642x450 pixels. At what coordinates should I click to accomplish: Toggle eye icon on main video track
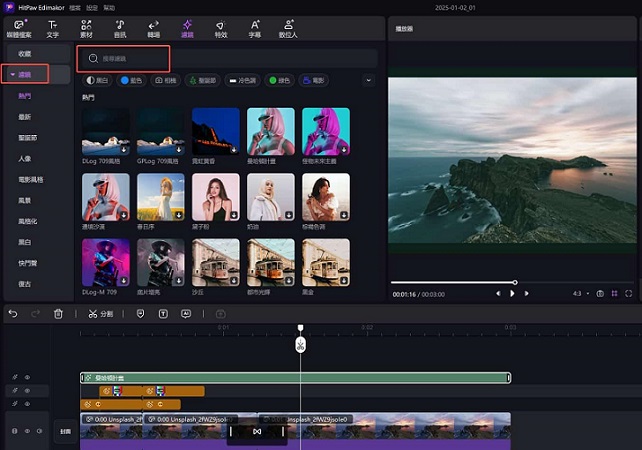click(27, 431)
